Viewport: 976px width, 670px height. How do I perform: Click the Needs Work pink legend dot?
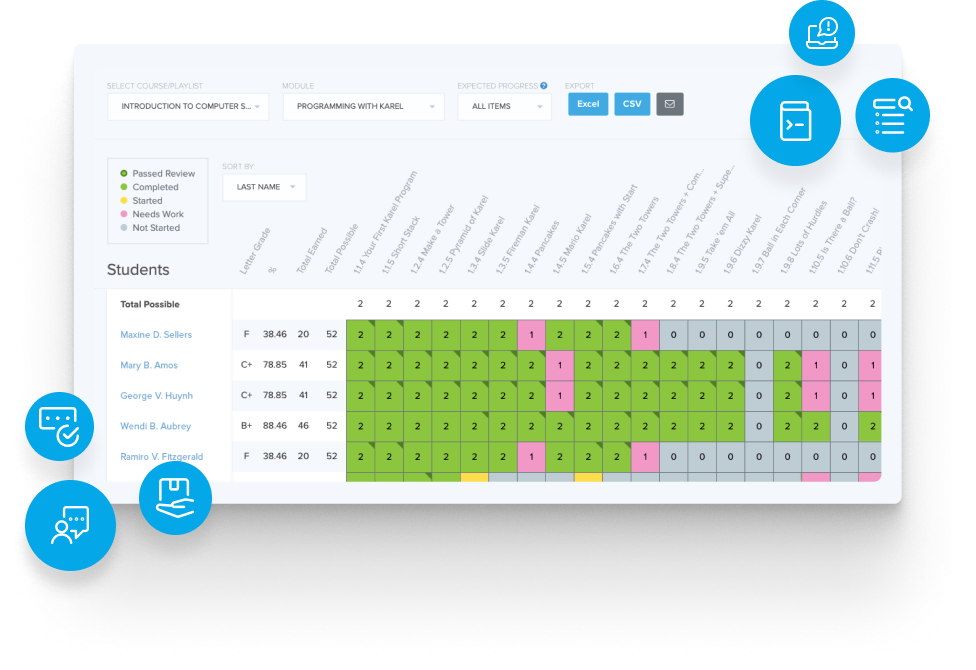(x=124, y=214)
